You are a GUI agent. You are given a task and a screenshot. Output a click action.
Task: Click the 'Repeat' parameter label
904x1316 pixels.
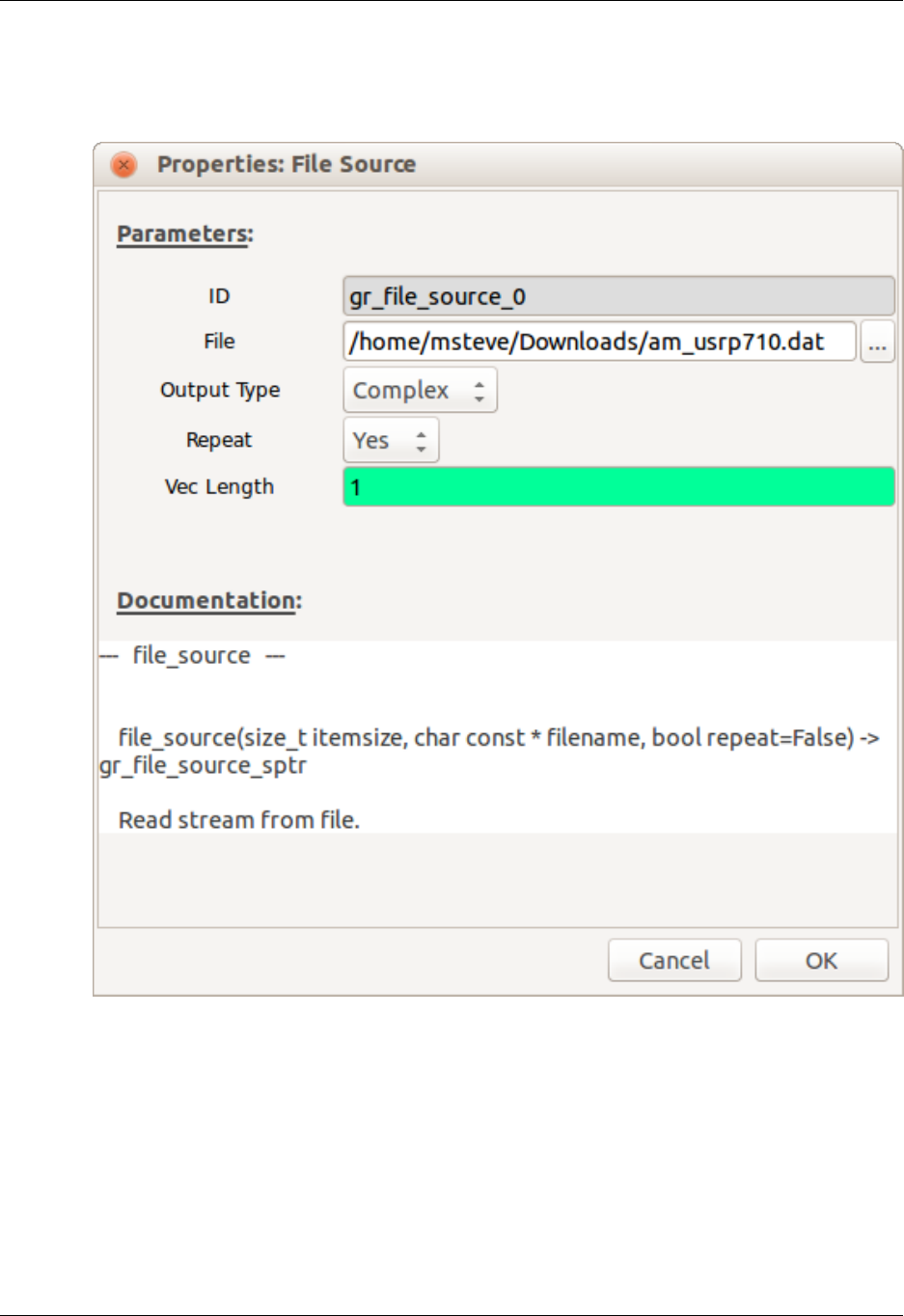point(219,441)
